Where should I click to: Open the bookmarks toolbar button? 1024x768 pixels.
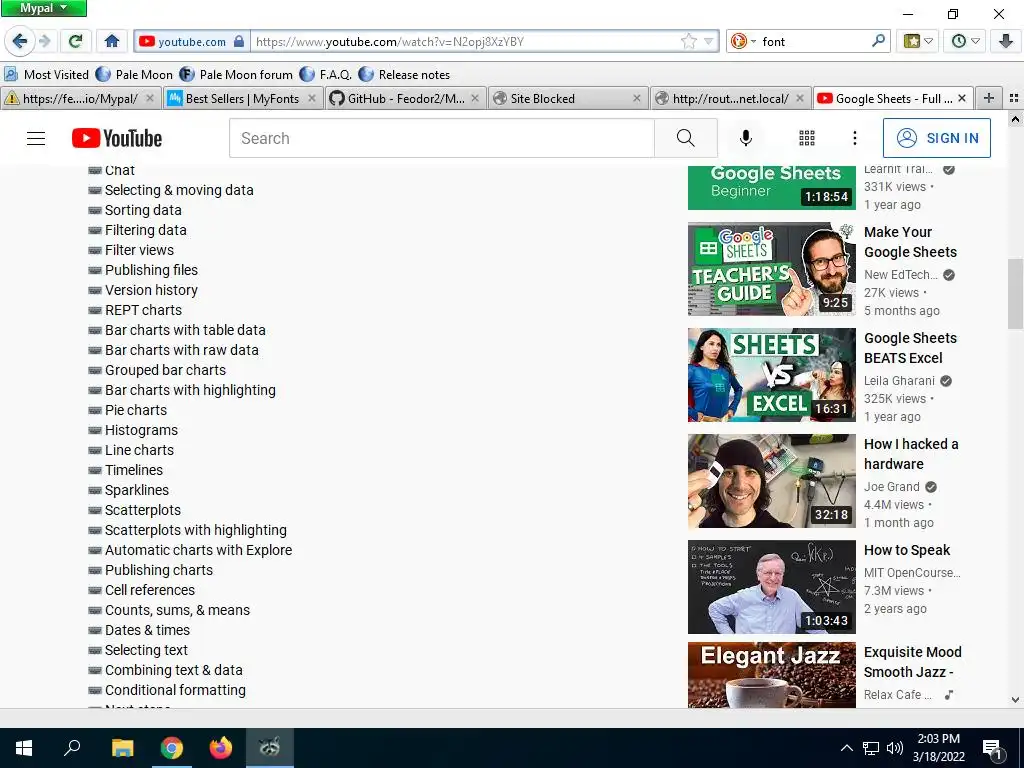coord(918,41)
